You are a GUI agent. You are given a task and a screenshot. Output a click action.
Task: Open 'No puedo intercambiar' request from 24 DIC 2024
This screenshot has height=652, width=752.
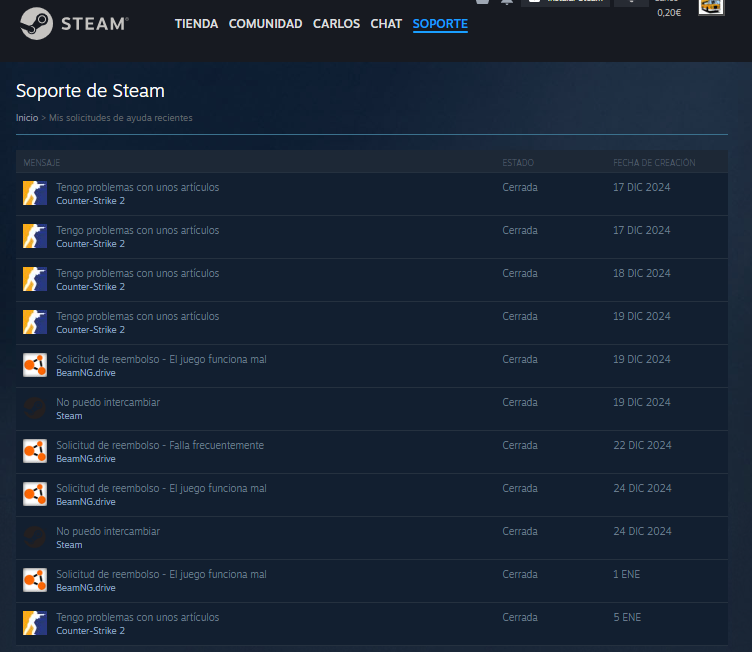point(108,531)
